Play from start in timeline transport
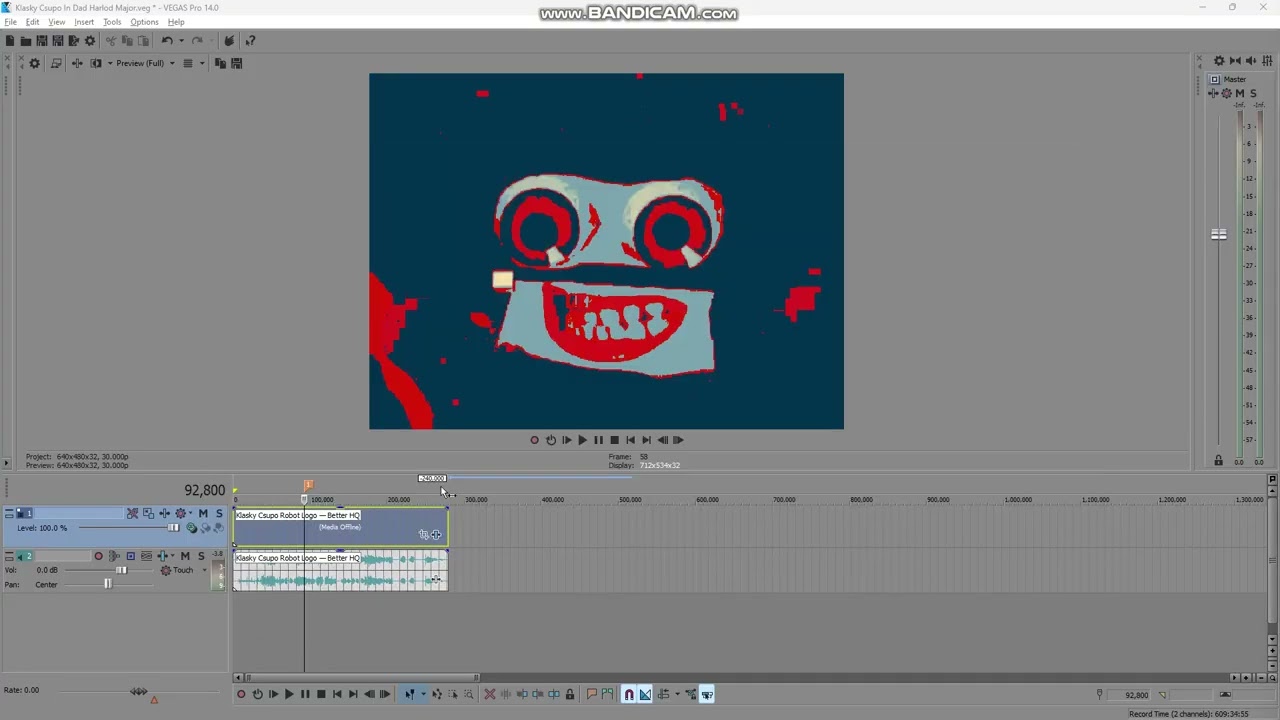The image size is (1280, 720). click(273, 694)
